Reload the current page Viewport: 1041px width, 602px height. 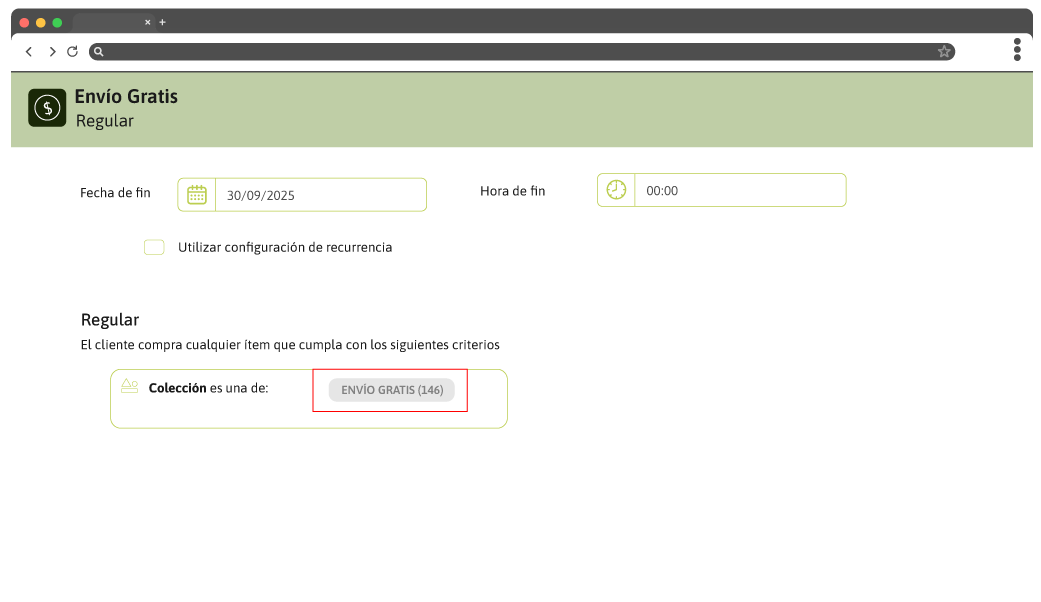point(72,52)
